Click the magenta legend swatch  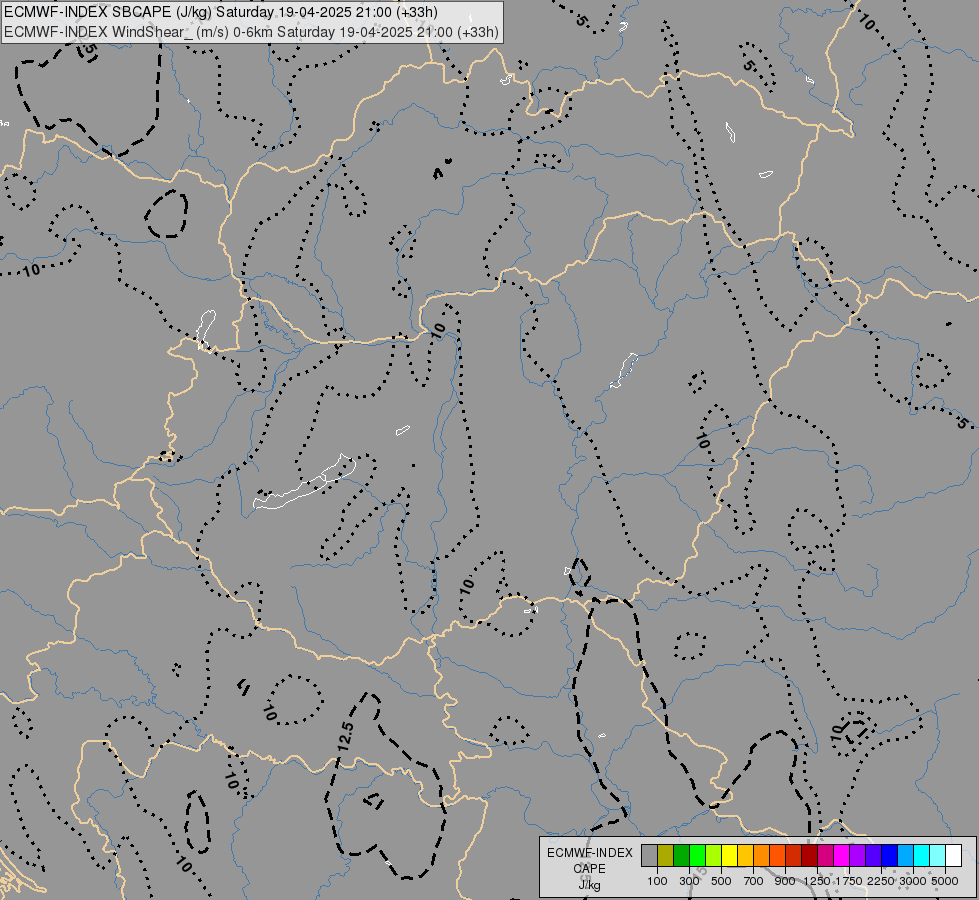pyautogui.click(x=842, y=856)
